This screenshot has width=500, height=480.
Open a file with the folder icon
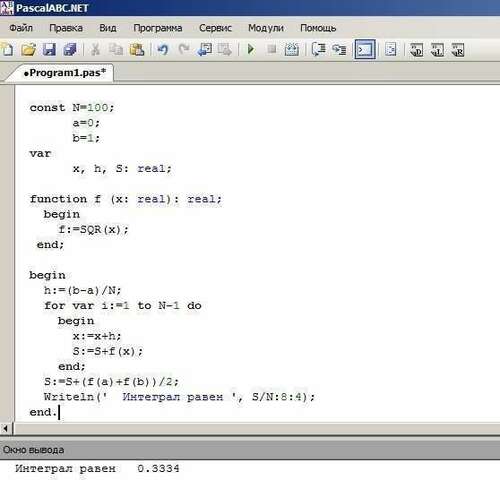point(28,50)
